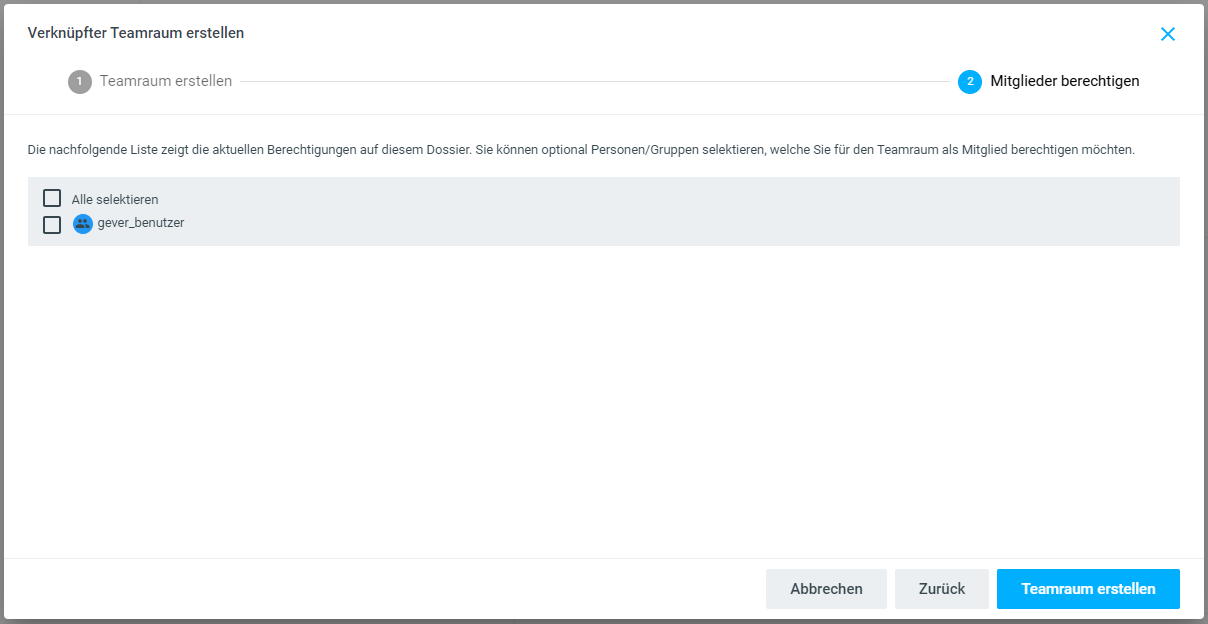Click the 'Verknüpfter Teamraum erstellen' dialog title
Screen dimensions: 1208x624
[x=136, y=33]
